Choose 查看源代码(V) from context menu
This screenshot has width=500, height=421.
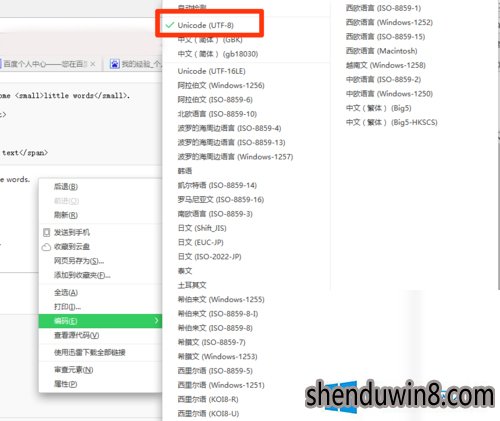(x=77, y=335)
